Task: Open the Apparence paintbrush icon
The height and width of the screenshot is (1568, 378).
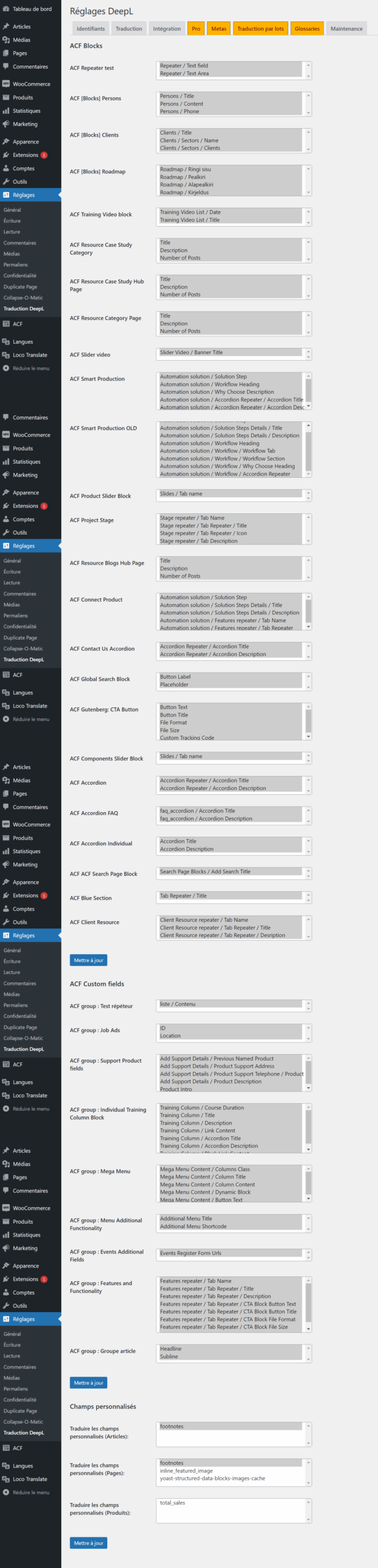Action: click(6, 141)
